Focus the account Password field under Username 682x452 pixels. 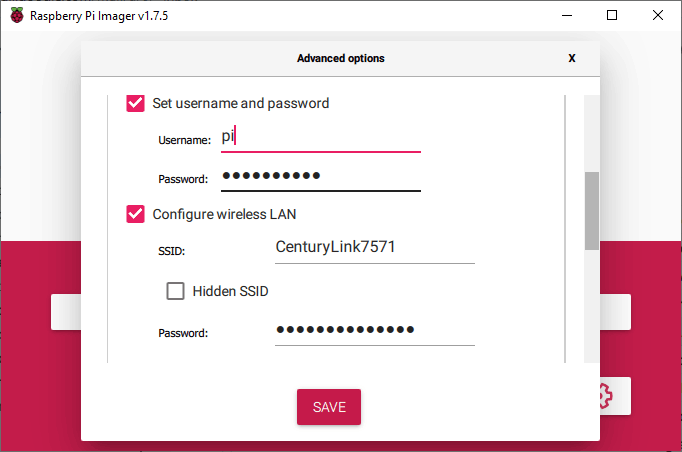320,177
